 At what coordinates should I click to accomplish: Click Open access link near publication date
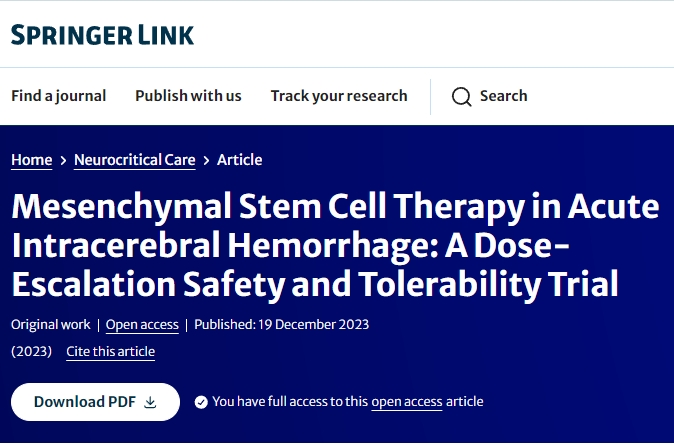click(142, 325)
